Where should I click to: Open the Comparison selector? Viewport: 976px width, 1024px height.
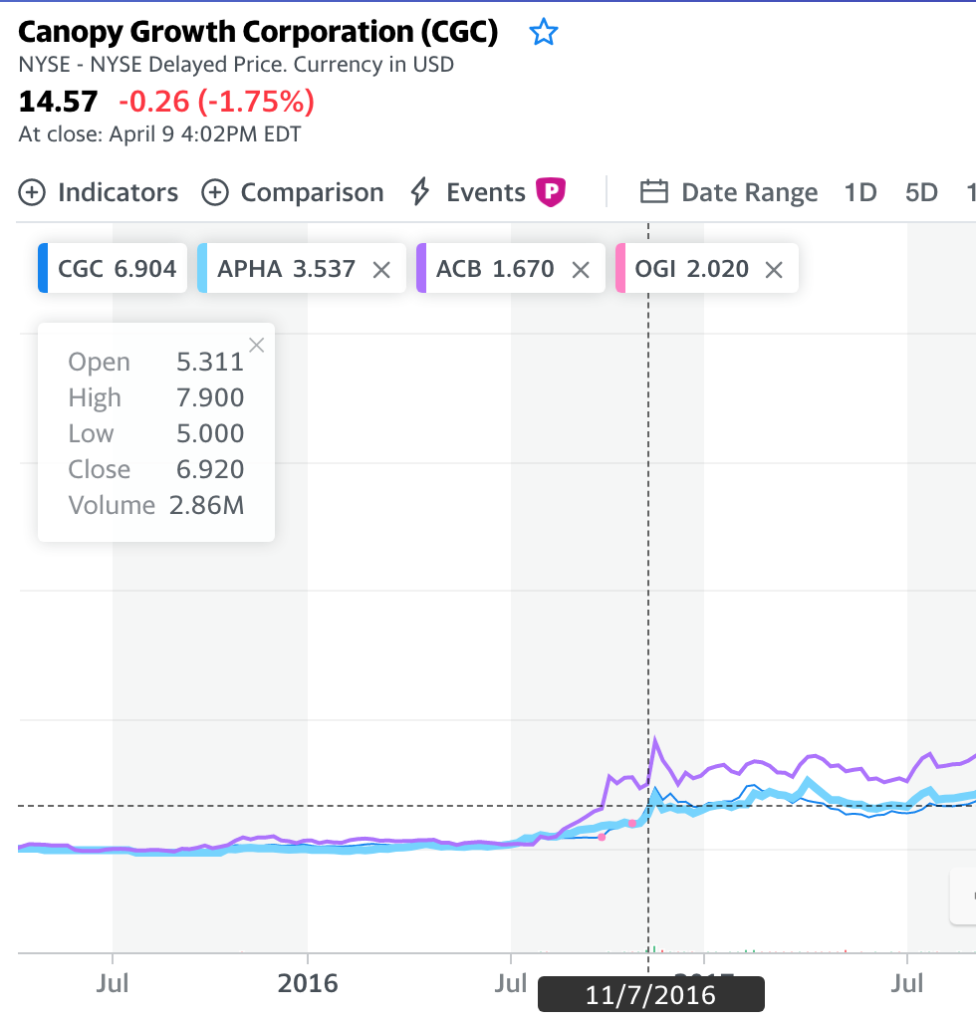(x=293, y=193)
